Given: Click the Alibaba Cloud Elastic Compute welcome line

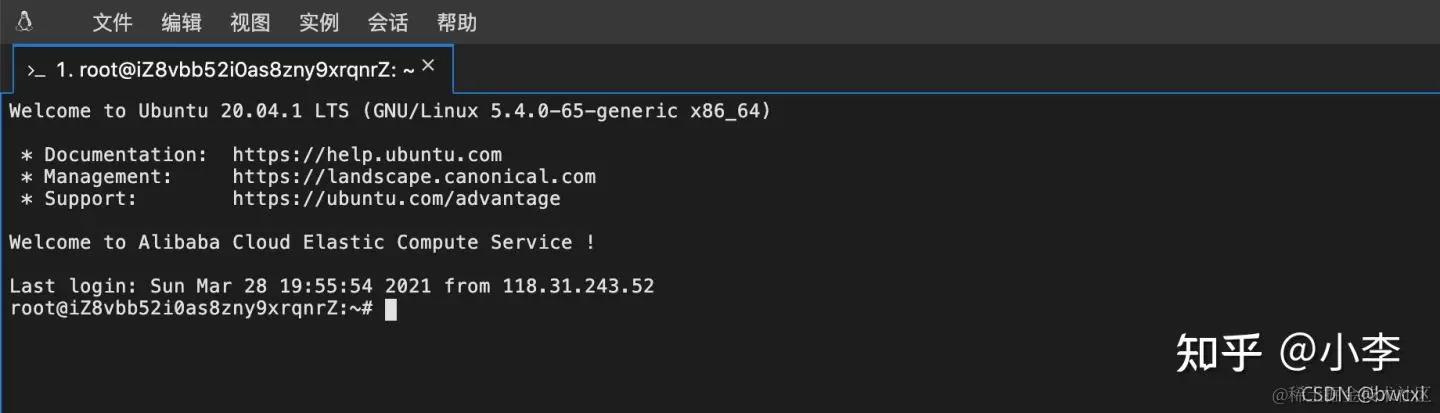Looking at the screenshot, I should pyautogui.click(x=302, y=243).
